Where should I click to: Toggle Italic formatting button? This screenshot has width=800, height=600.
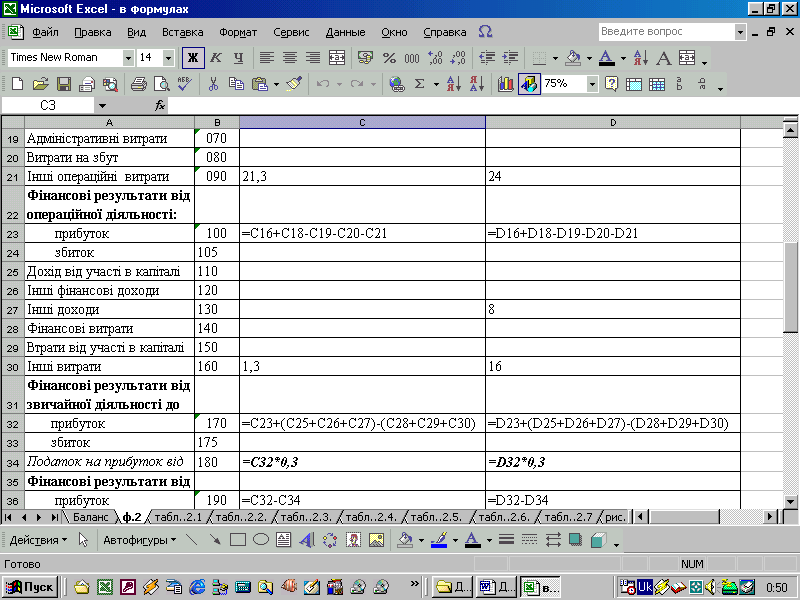[x=216, y=58]
